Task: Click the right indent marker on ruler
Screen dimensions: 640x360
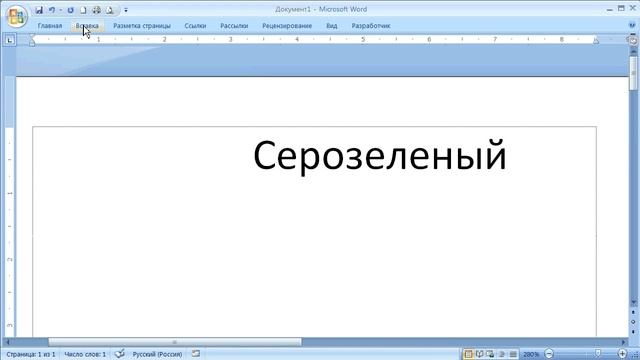Action: point(596,40)
